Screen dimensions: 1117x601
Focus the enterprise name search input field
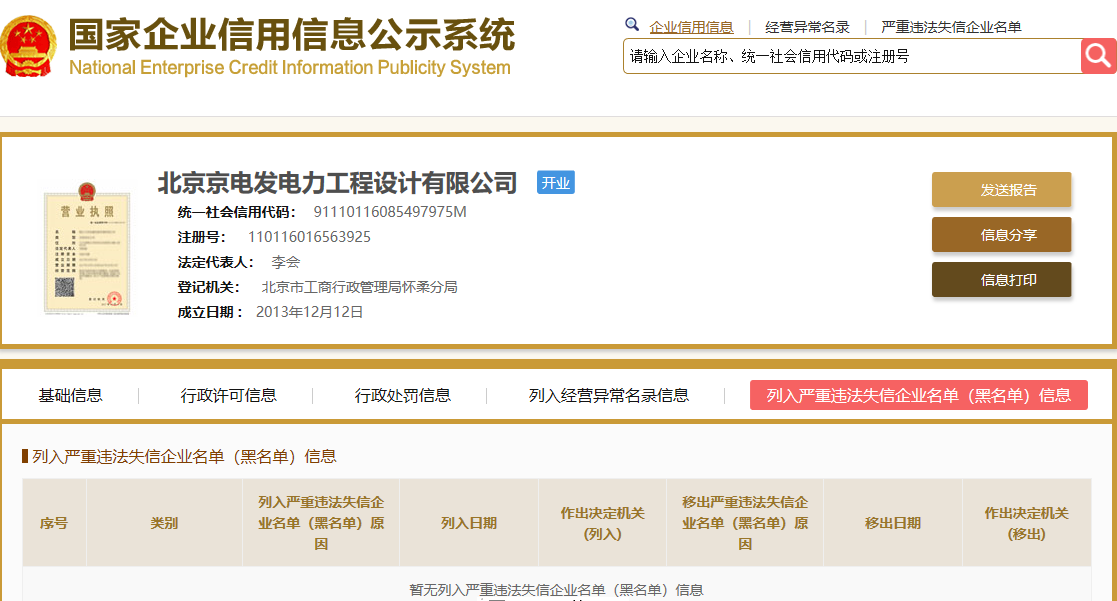coord(852,56)
